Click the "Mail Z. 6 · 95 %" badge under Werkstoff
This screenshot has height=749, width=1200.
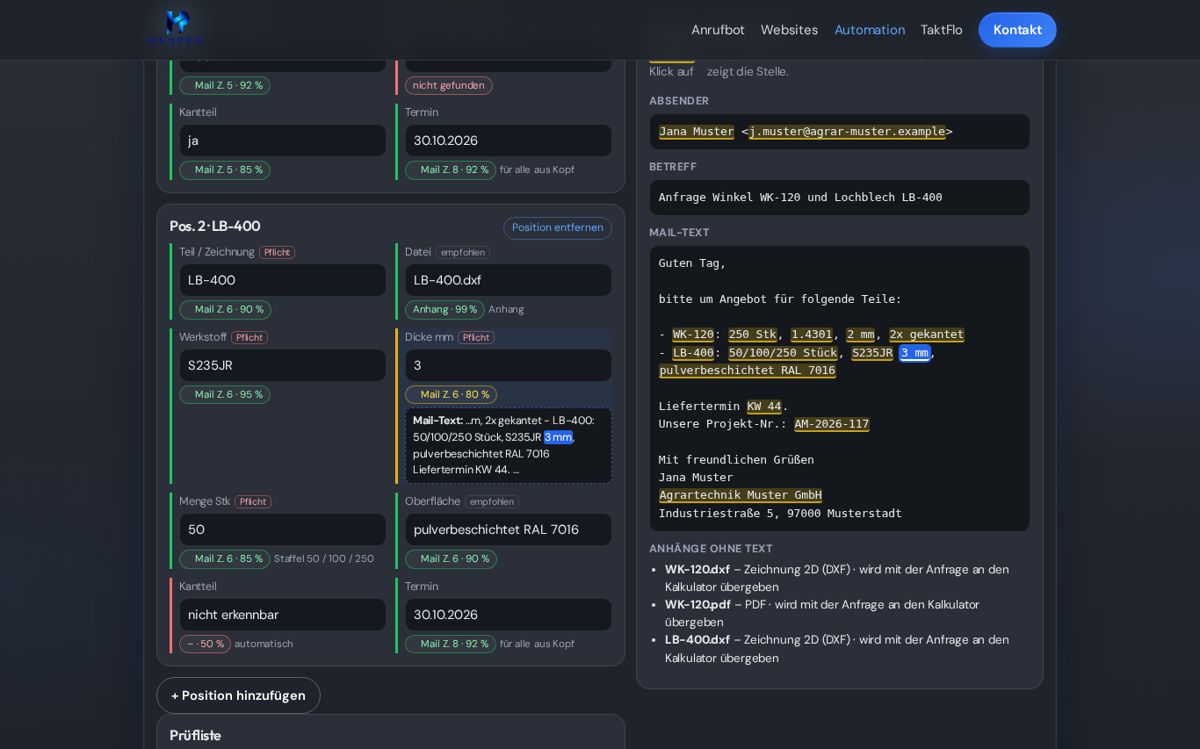(225, 394)
